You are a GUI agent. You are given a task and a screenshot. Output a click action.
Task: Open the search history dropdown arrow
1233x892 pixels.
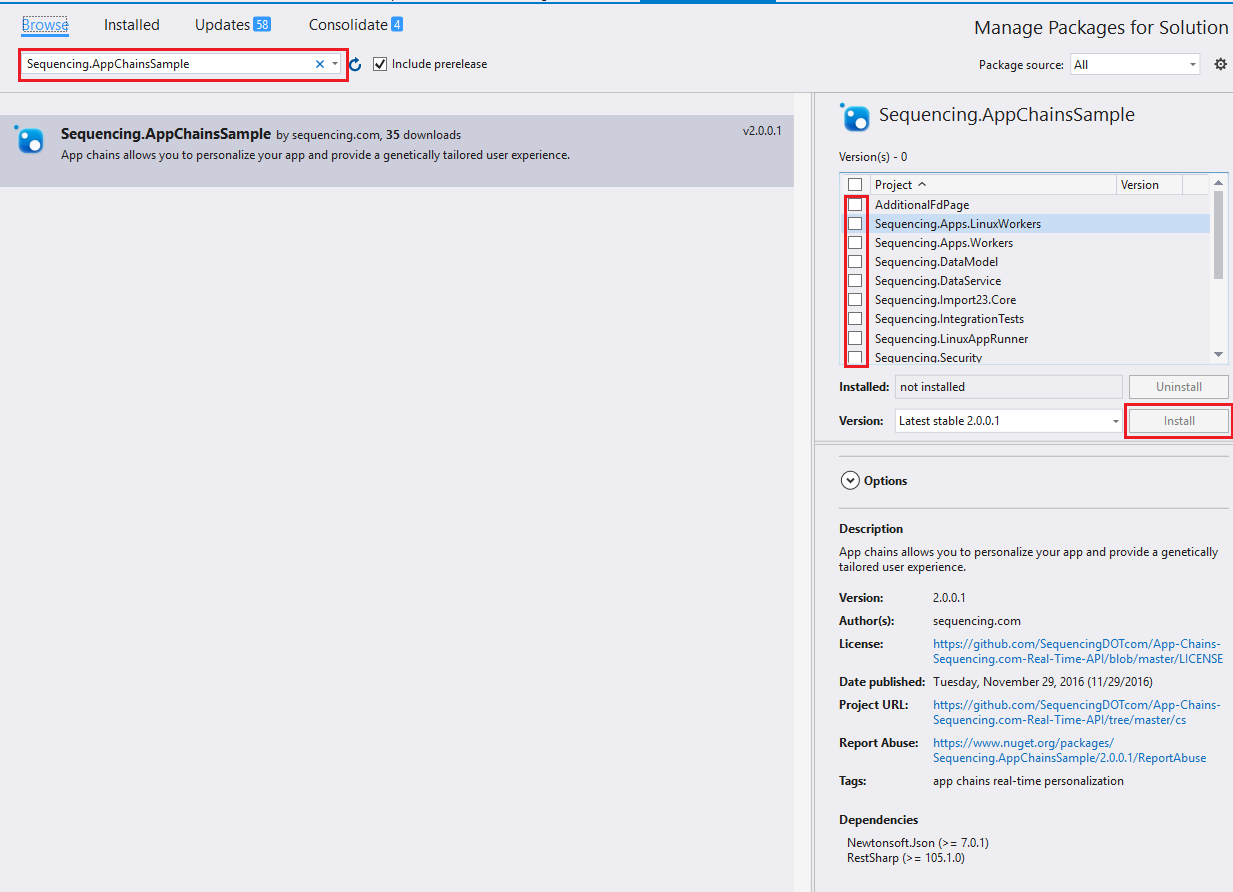335,64
